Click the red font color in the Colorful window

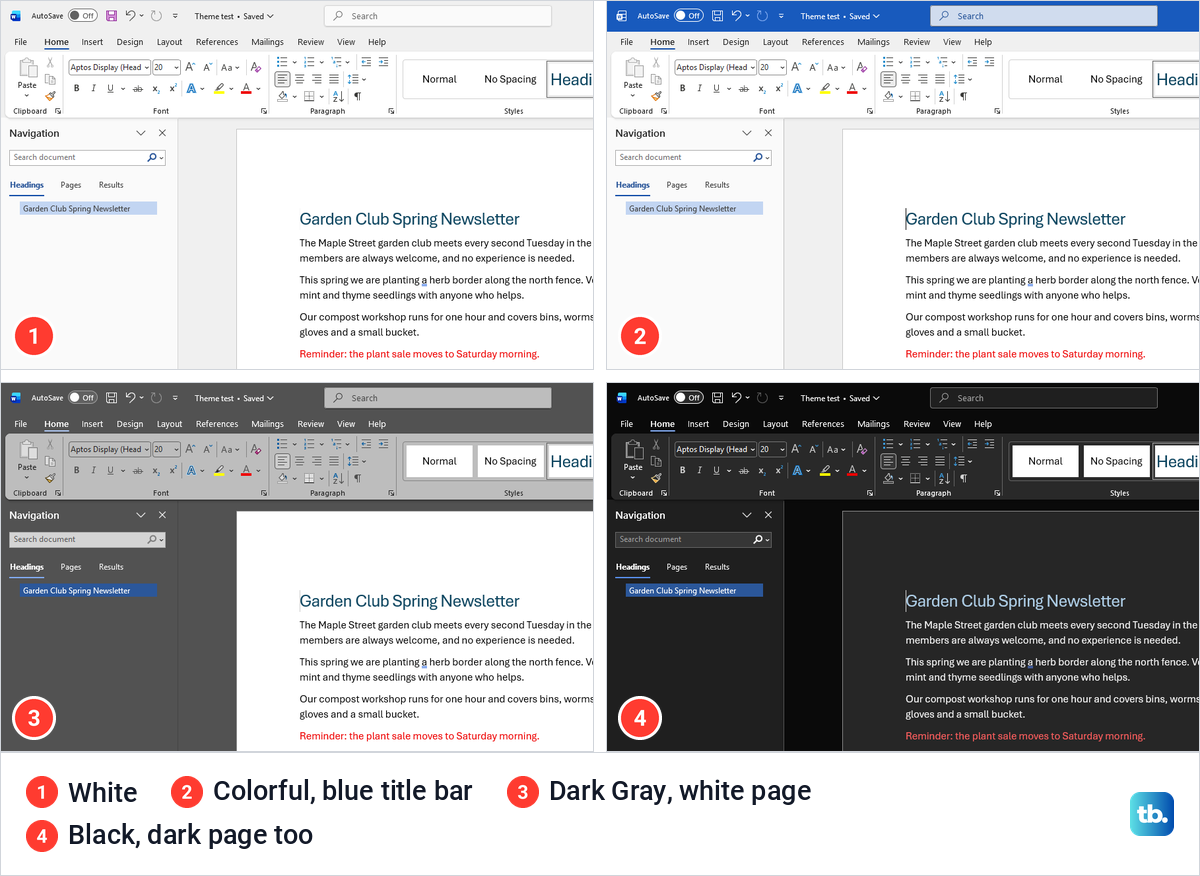(851, 88)
